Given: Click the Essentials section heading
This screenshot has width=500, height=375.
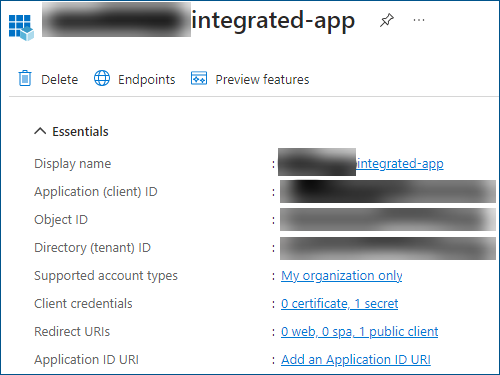Looking at the screenshot, I should click(80, 131).
